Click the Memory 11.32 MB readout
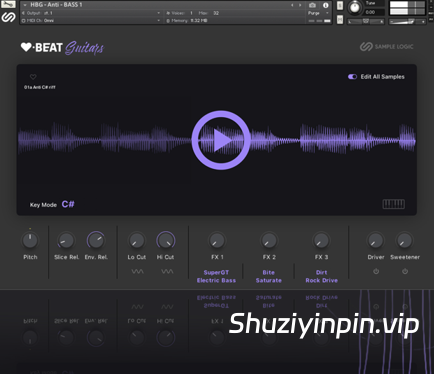The width and height of the screenshot is (434, 374). tap(187, 20)
